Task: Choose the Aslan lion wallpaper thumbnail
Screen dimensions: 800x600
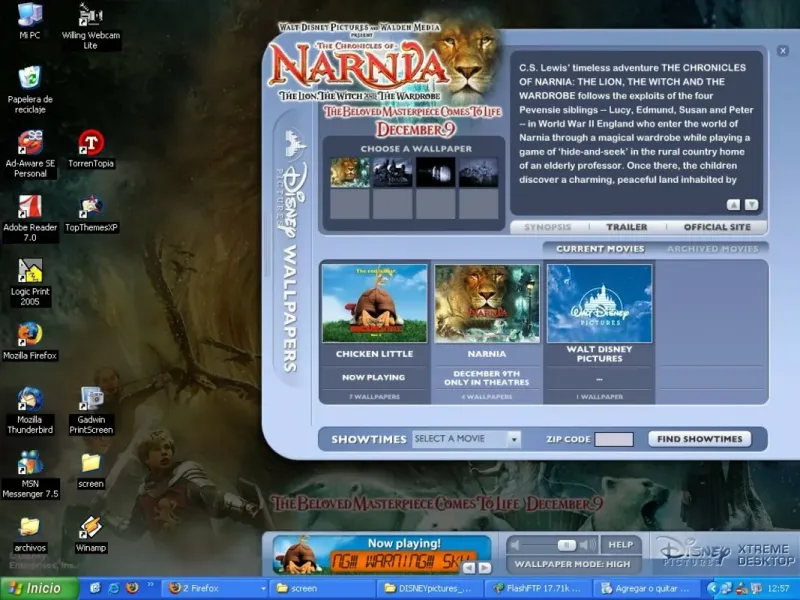Action: coord(350,172)
